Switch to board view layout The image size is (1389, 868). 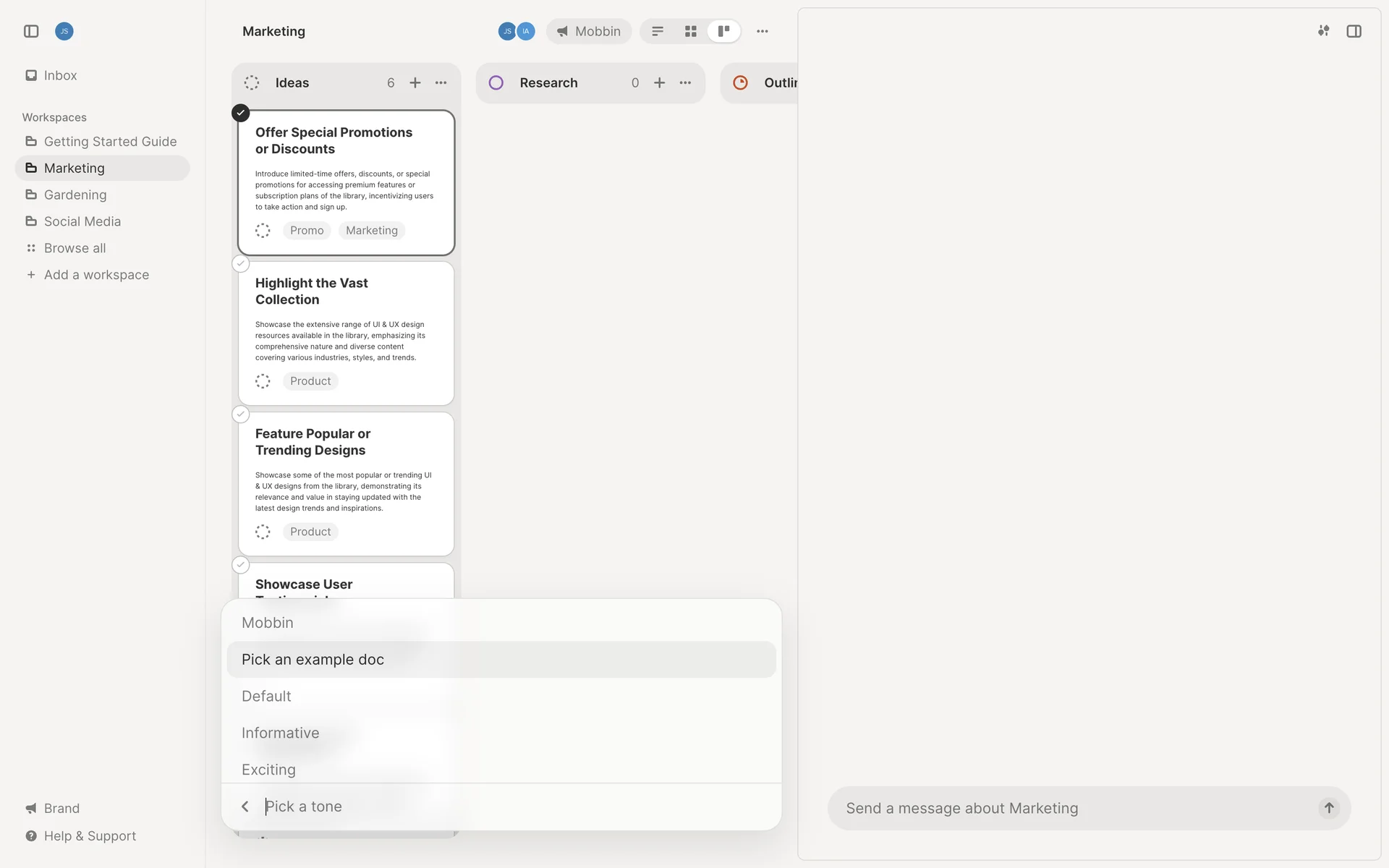coord(723,31)
